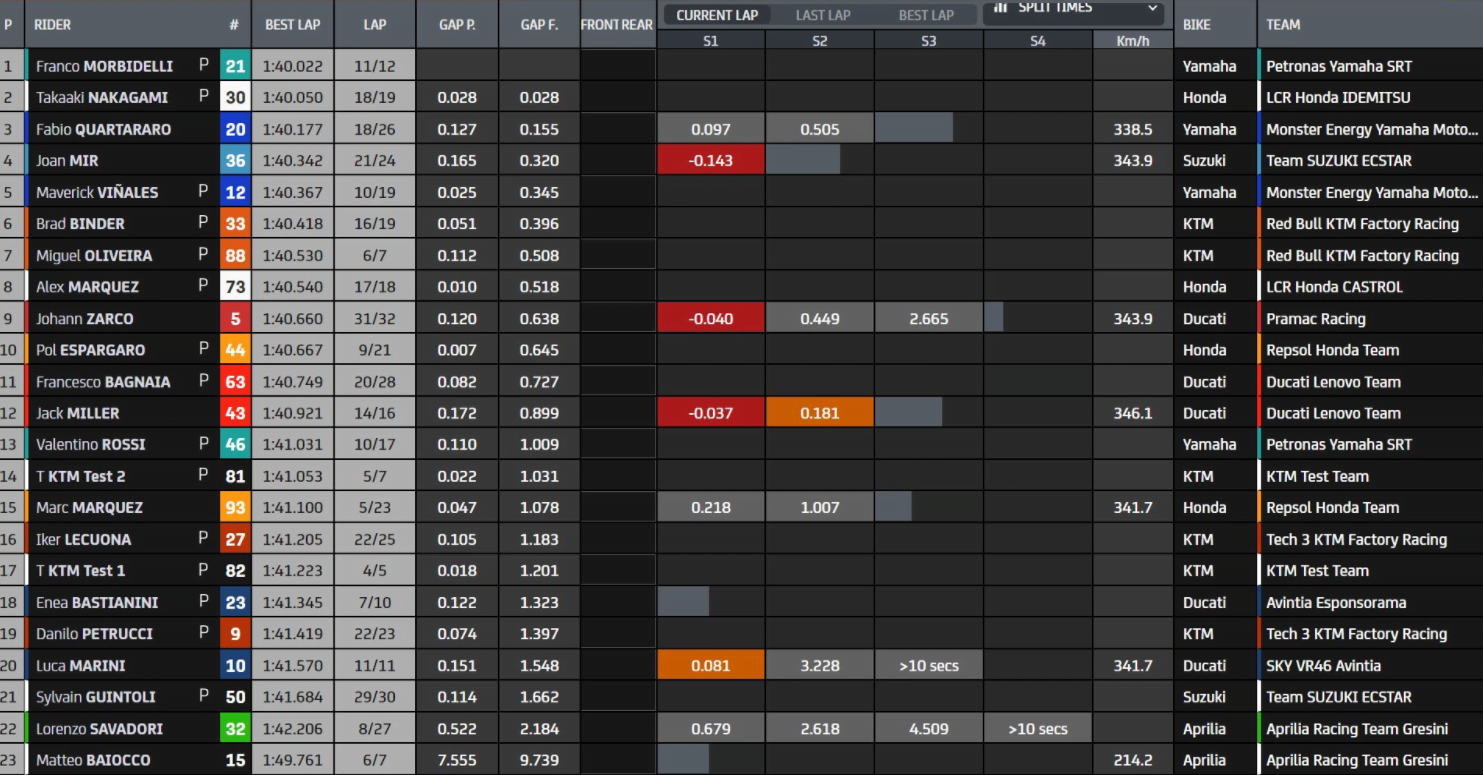Click the pit P indicator for Alex Marquez
Viewport: 1483px width, 775px height.
coord(204,286)
